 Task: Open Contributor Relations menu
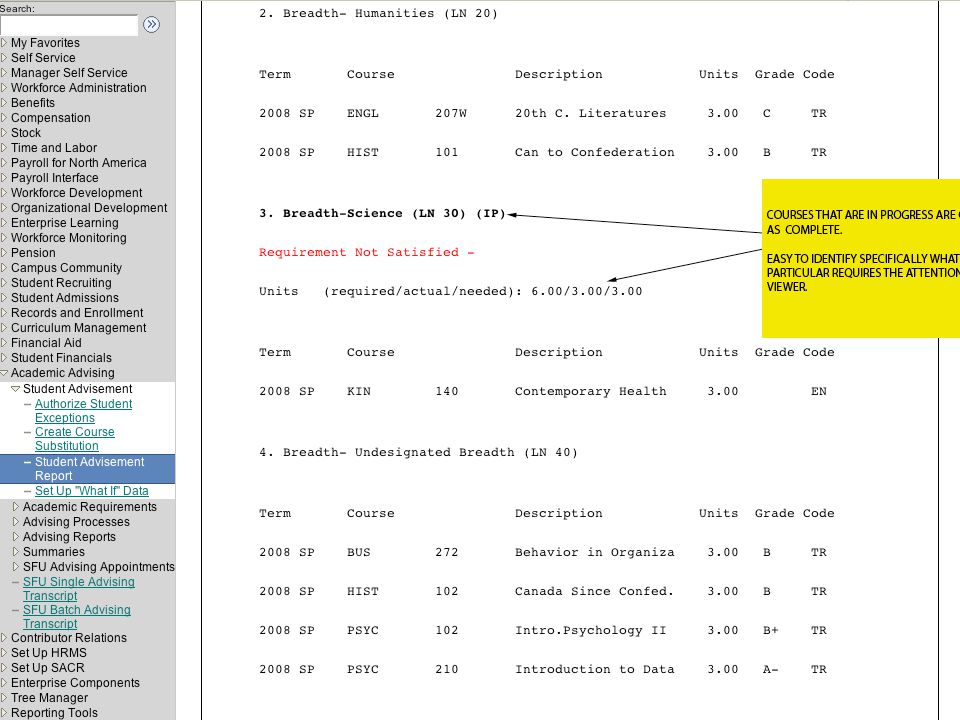[x=69, y=638]
